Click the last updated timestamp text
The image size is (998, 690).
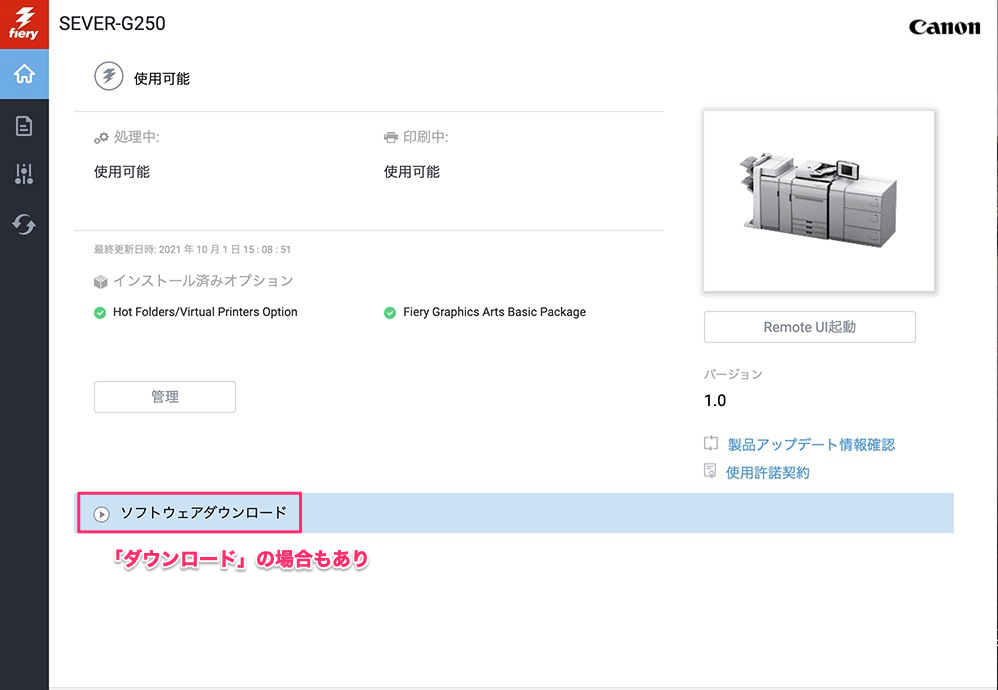point(192,250)
